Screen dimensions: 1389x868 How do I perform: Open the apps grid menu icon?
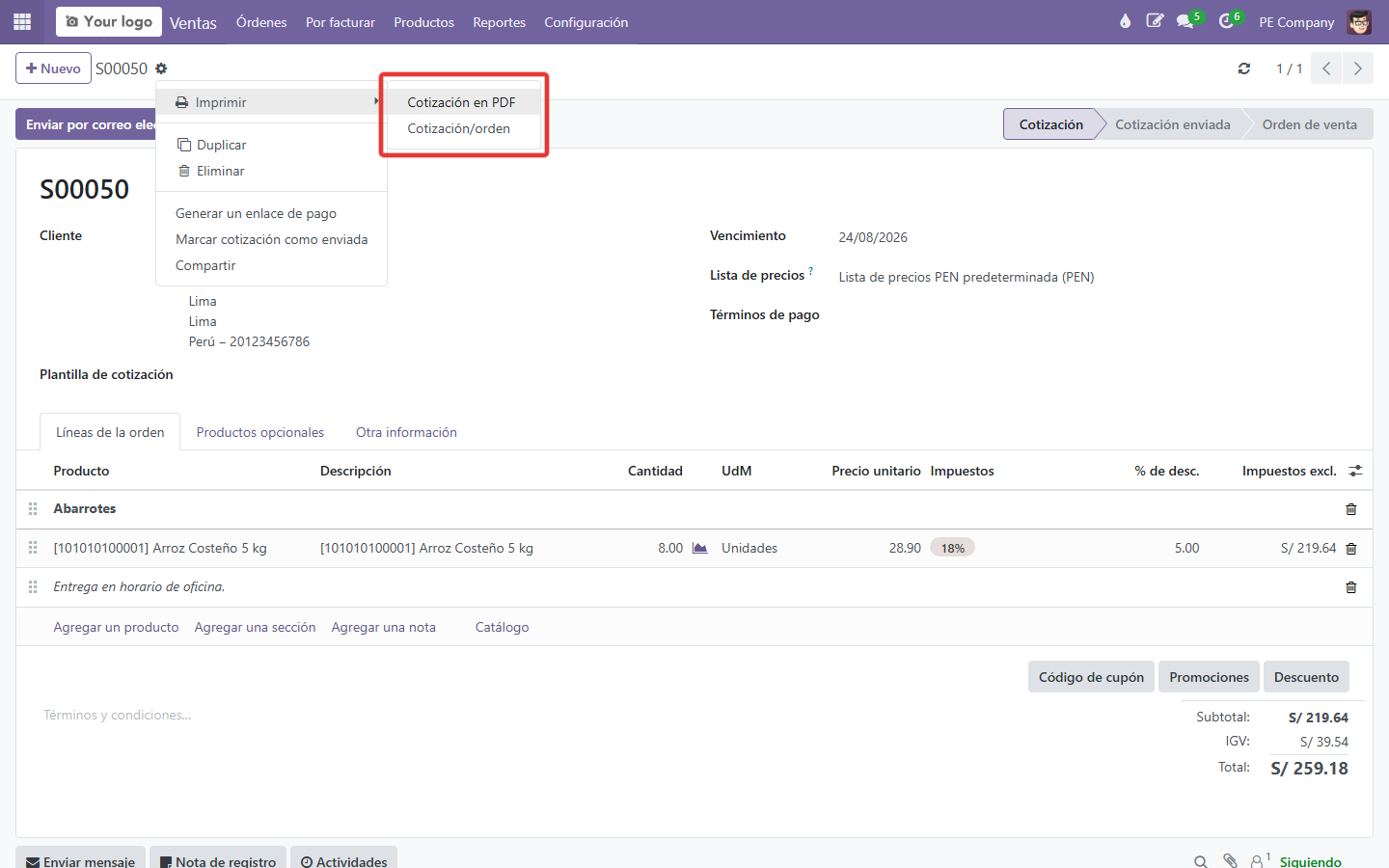(22, 21)
